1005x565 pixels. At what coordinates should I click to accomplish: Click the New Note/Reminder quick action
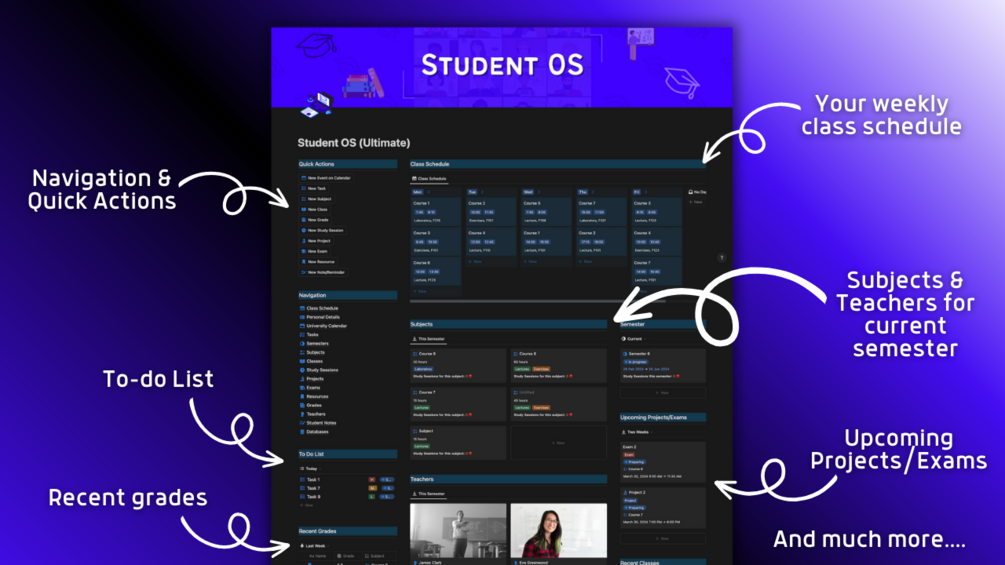click(x=323, y=272)
